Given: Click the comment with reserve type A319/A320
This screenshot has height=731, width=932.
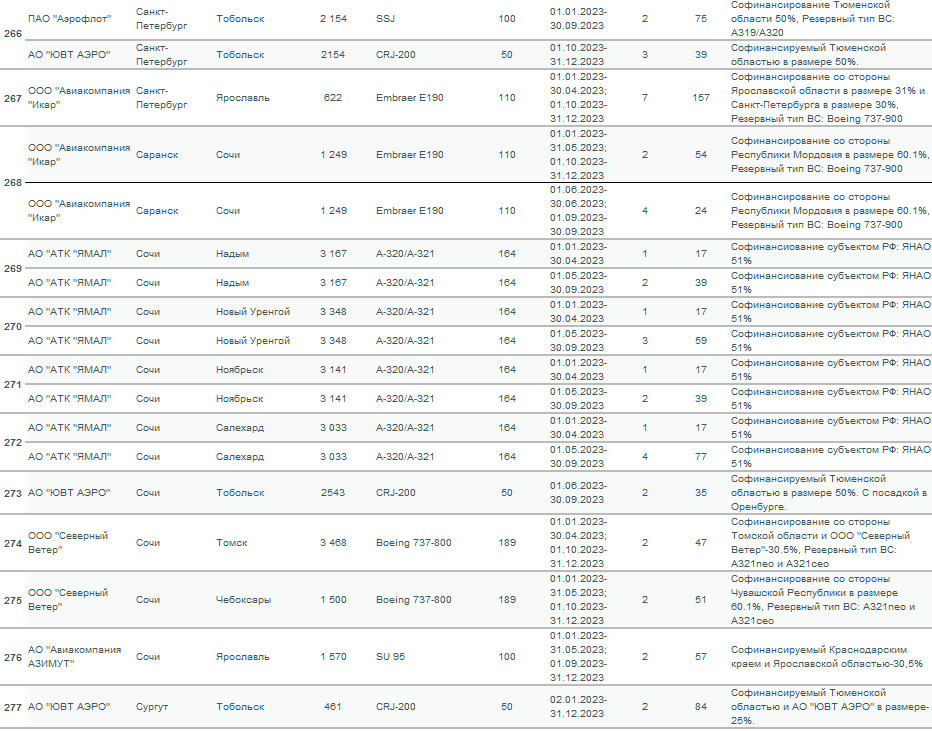Looking at the screenshot, I should (813, 19).
